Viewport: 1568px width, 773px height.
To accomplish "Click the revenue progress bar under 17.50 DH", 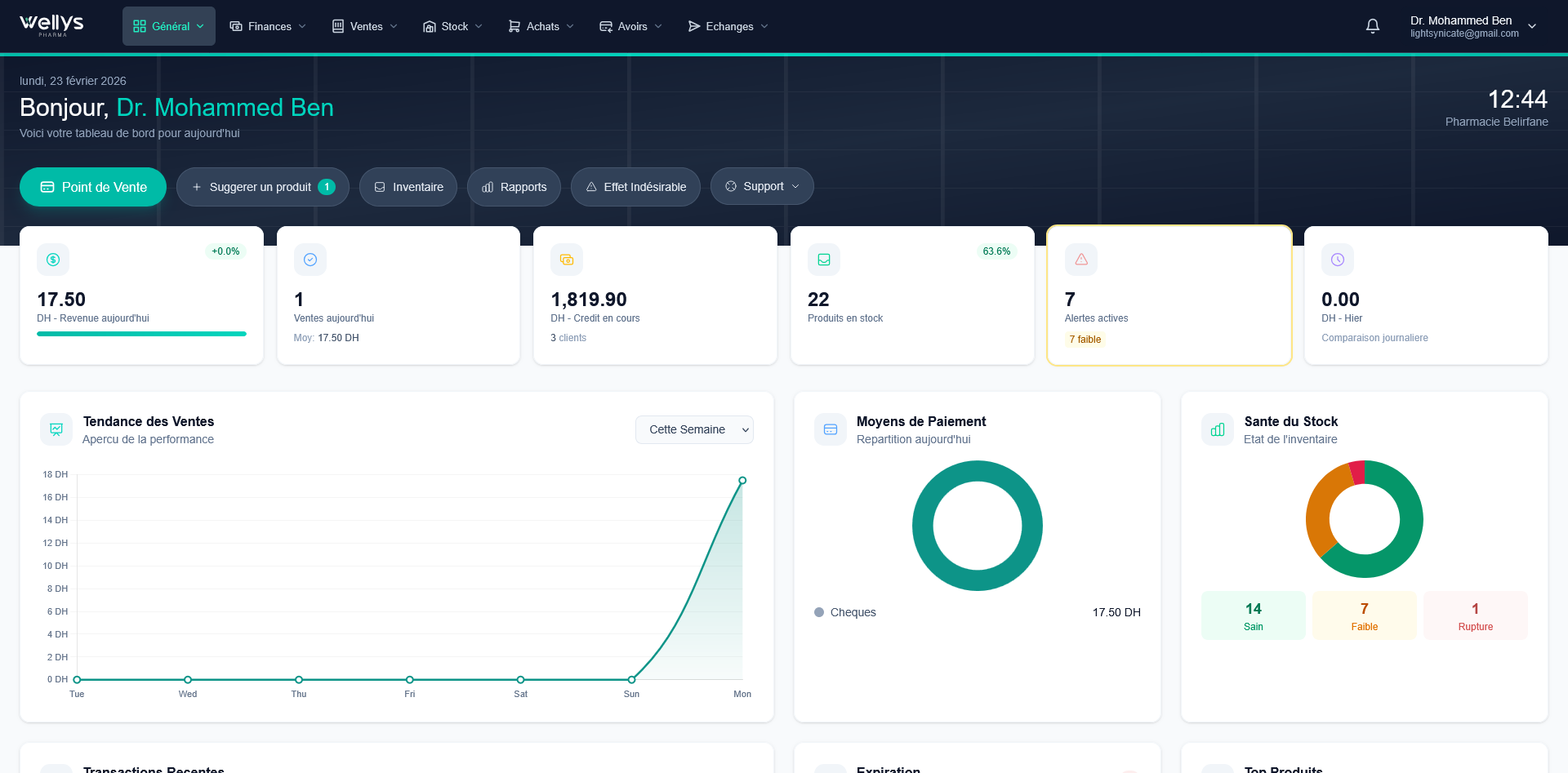I will pos(140,334).
